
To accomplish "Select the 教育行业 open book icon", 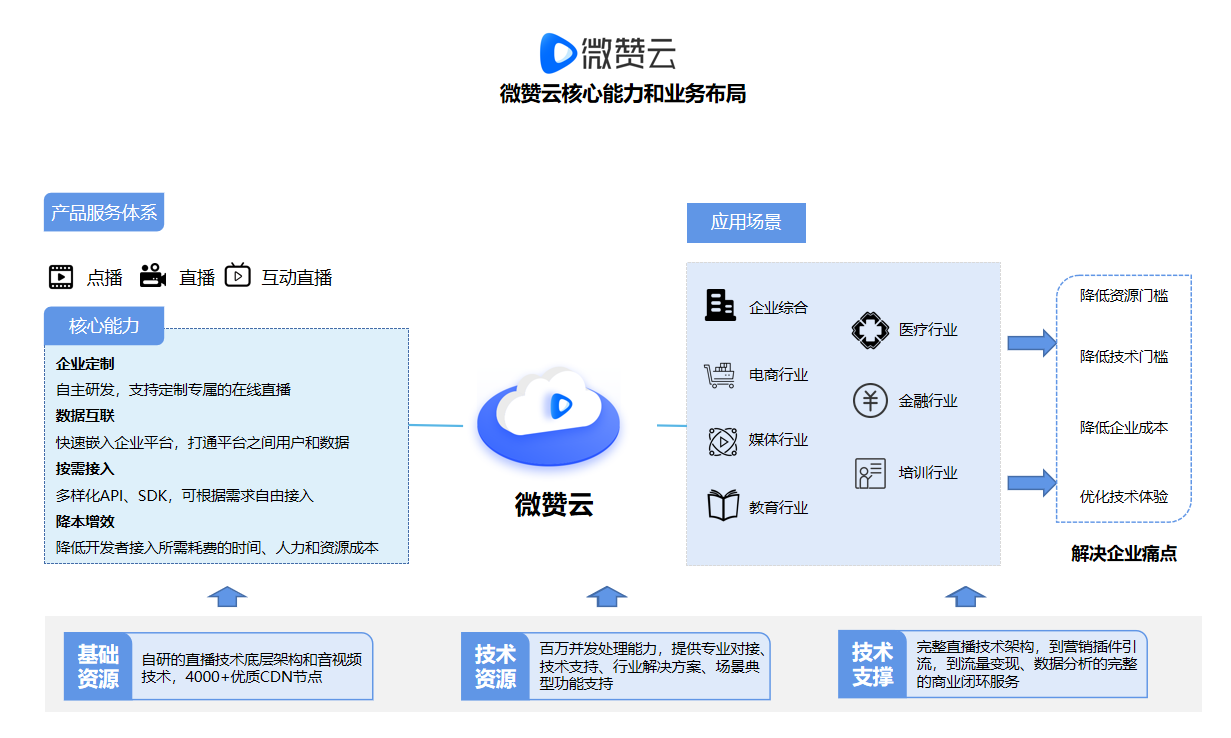I will click(723, 505).
